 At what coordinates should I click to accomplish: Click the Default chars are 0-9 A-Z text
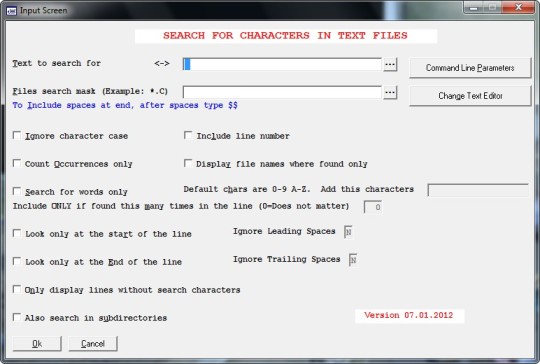(247, 189)
